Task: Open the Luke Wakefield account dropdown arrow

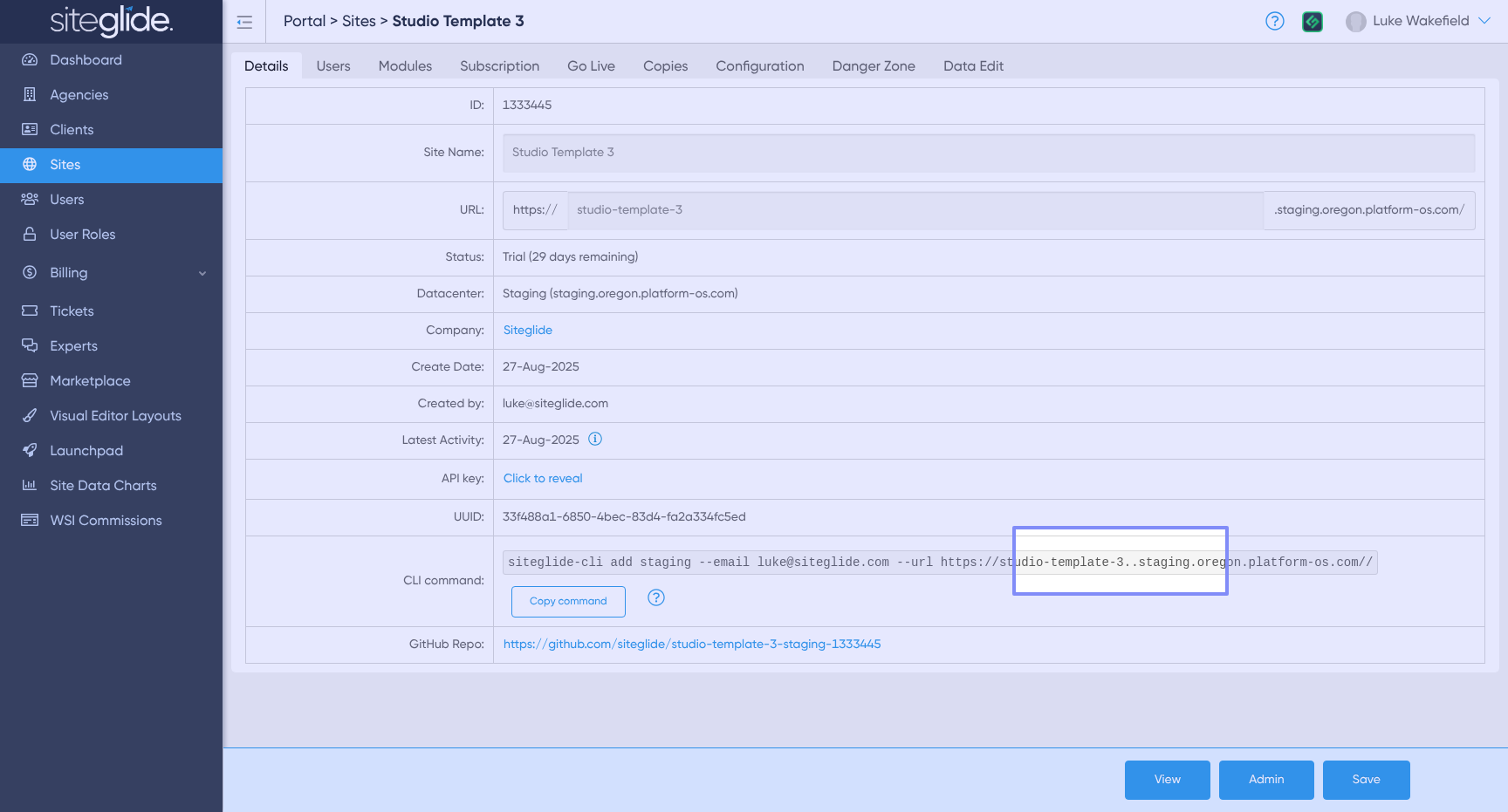Action: point(1484,21)
